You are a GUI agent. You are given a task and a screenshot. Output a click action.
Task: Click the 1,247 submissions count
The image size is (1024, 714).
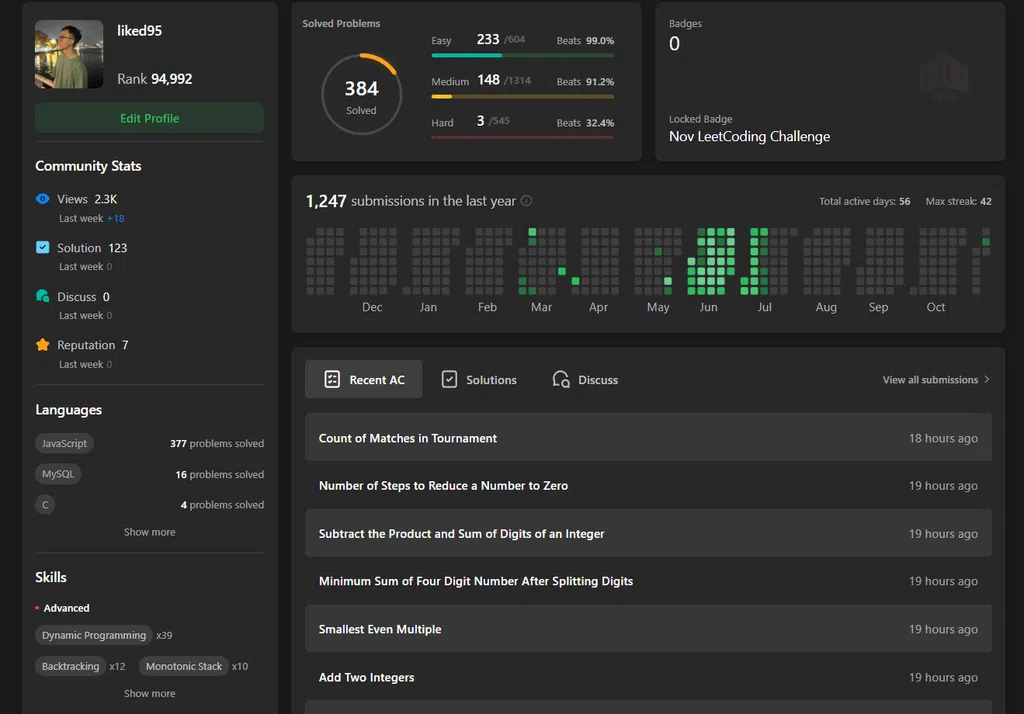click(x=326, y=201)
